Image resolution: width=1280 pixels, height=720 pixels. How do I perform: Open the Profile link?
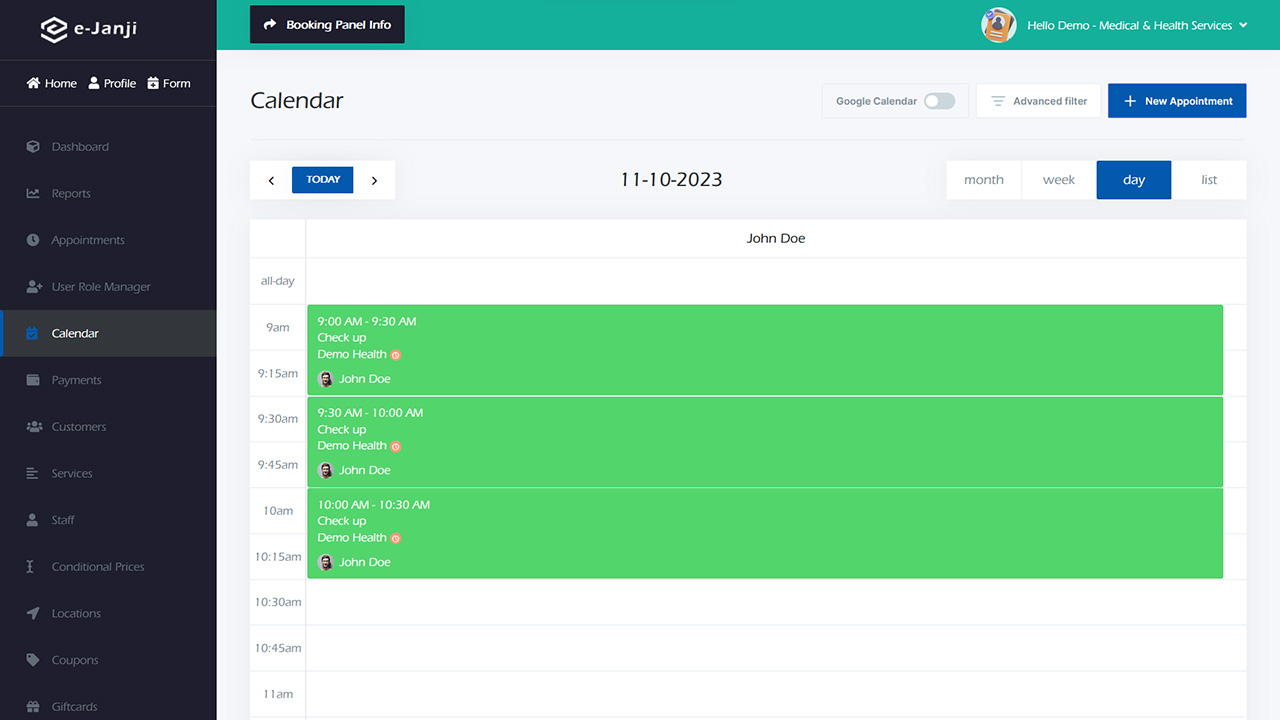click(x=112, y=83)
